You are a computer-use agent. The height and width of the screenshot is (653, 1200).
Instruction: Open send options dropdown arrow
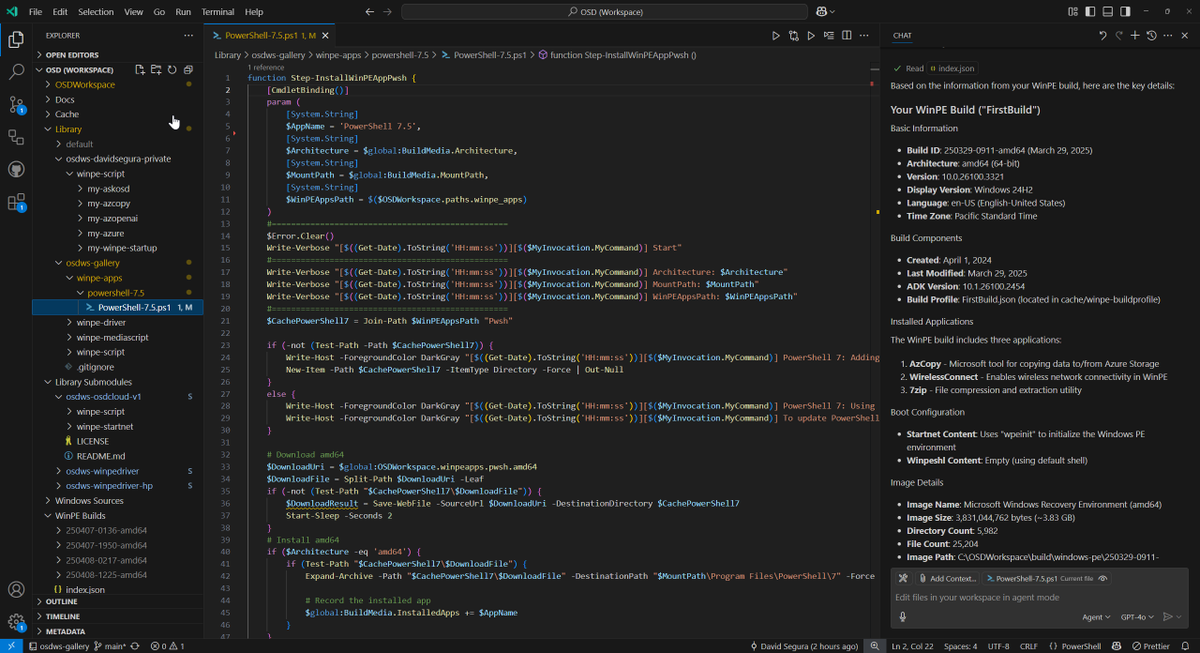tap(1178, 617)
